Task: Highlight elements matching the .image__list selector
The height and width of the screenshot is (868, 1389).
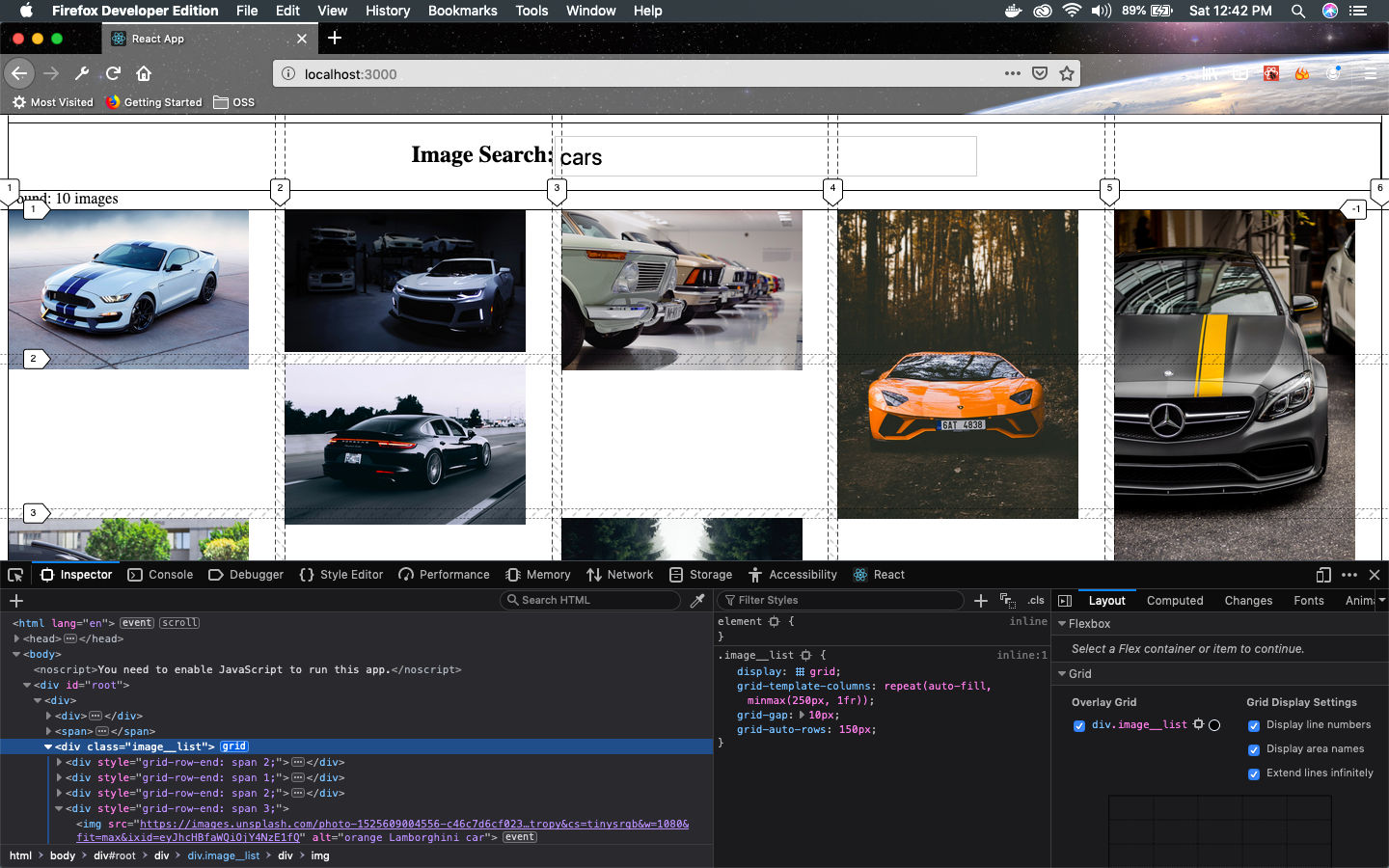Action: click(x=805, y=655)
